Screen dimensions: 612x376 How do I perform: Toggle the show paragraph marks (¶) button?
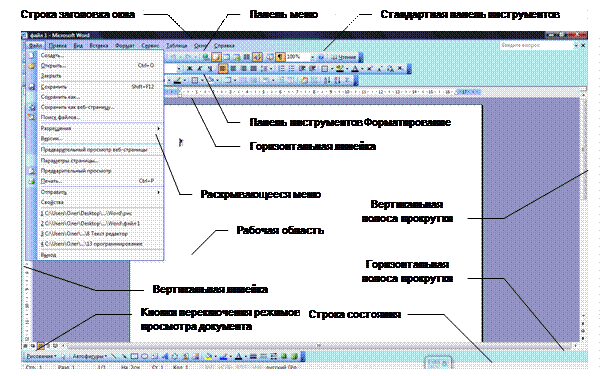pos(280,57)
